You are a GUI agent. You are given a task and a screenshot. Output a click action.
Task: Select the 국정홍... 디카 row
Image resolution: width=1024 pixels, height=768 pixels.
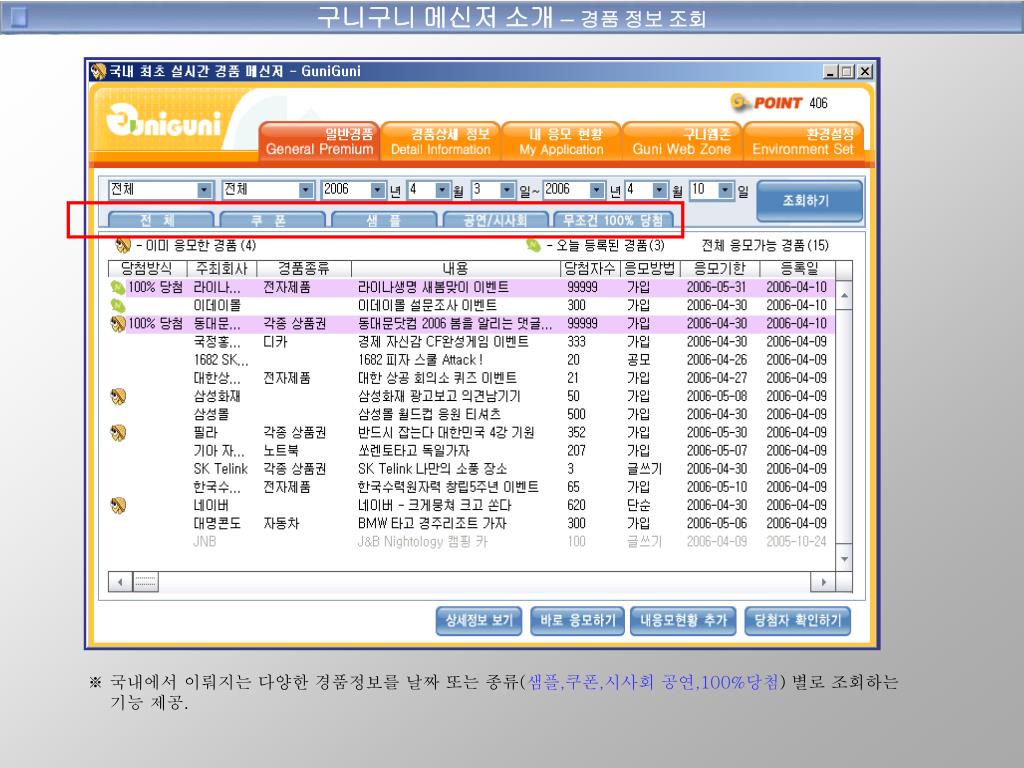472,342
